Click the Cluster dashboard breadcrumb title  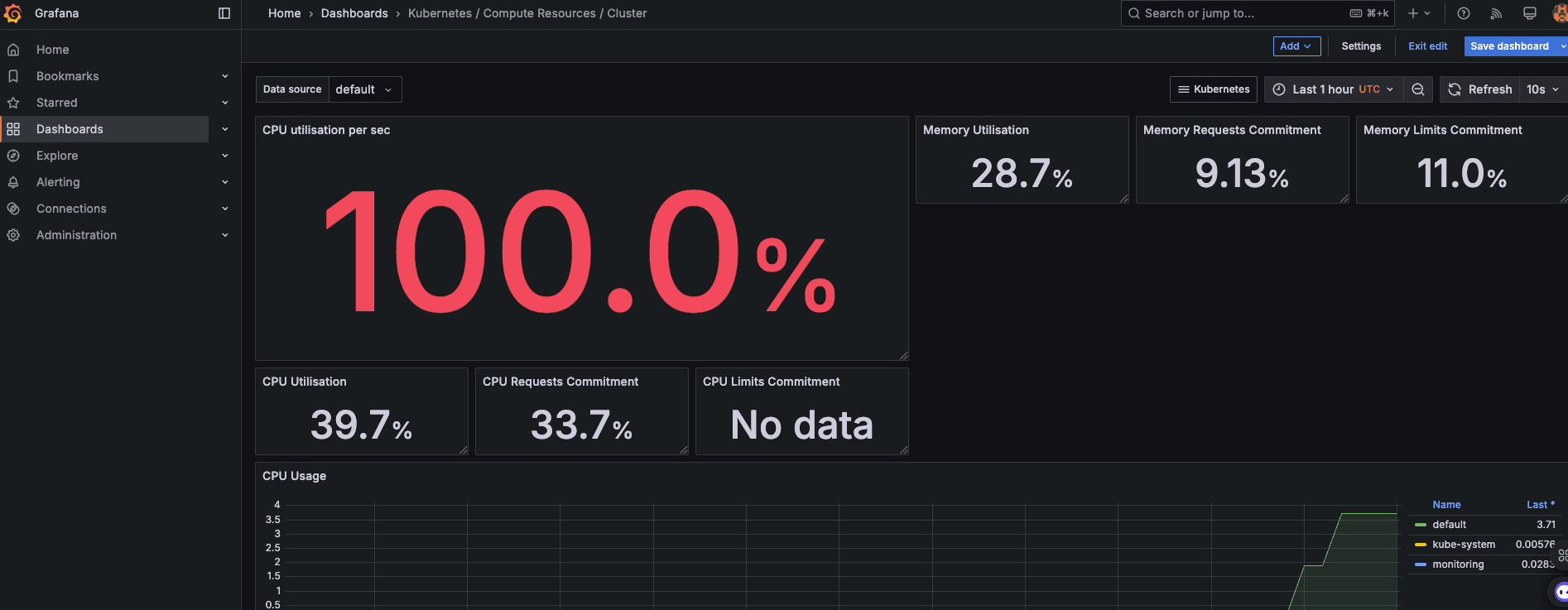coord(527,13)
